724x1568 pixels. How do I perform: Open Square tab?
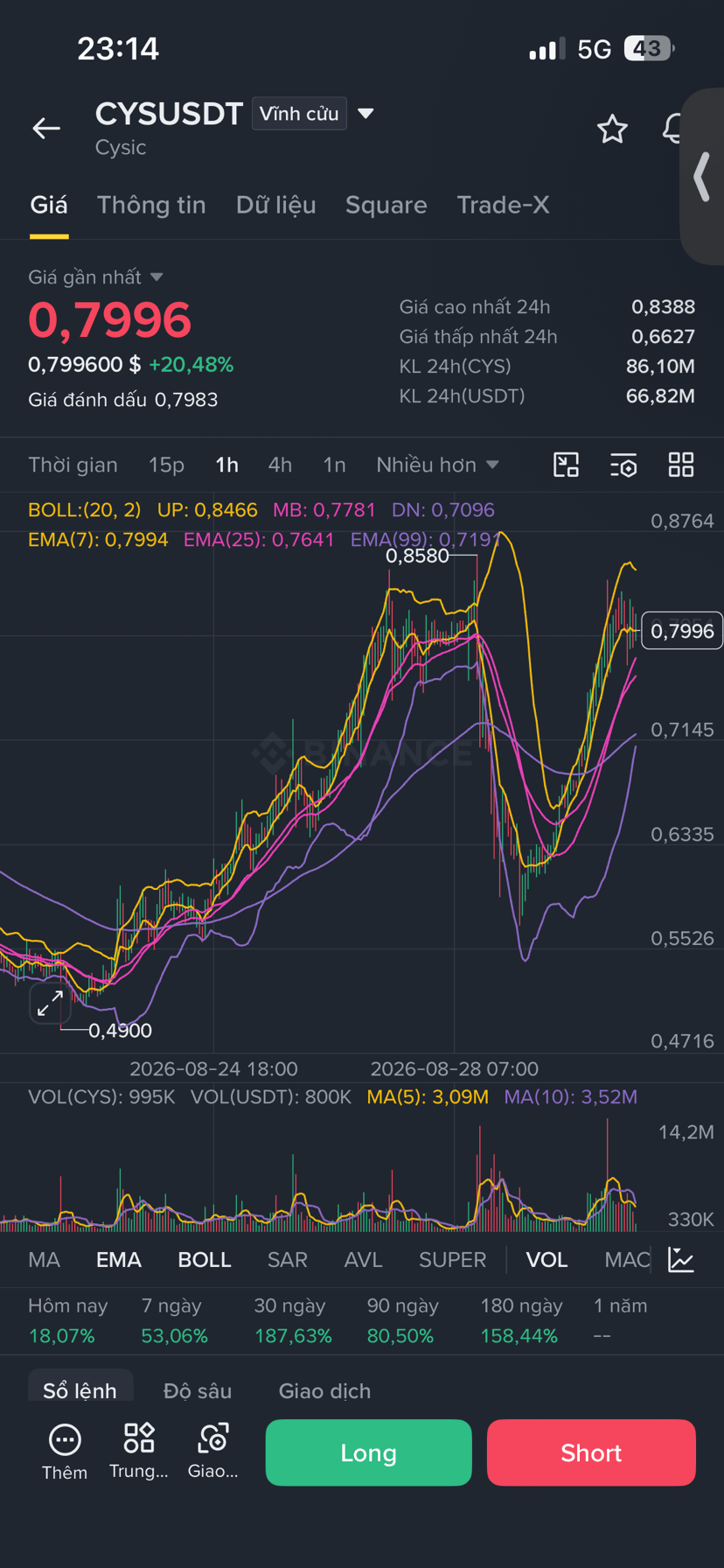[x=386, y=205]
